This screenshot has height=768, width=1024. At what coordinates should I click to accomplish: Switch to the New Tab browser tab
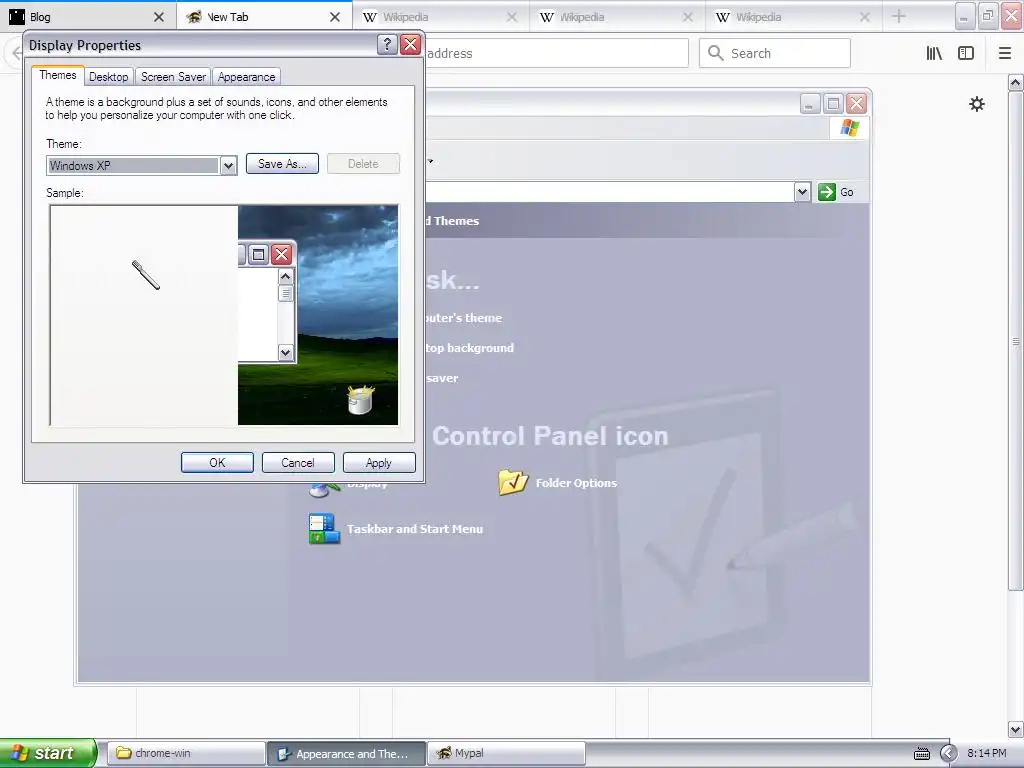pyautogui.click(x=264, y=17)
